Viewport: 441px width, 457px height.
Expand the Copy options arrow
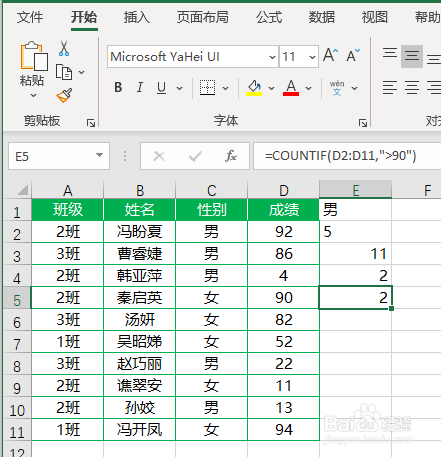pyautogui.click(x=81, y=72)
